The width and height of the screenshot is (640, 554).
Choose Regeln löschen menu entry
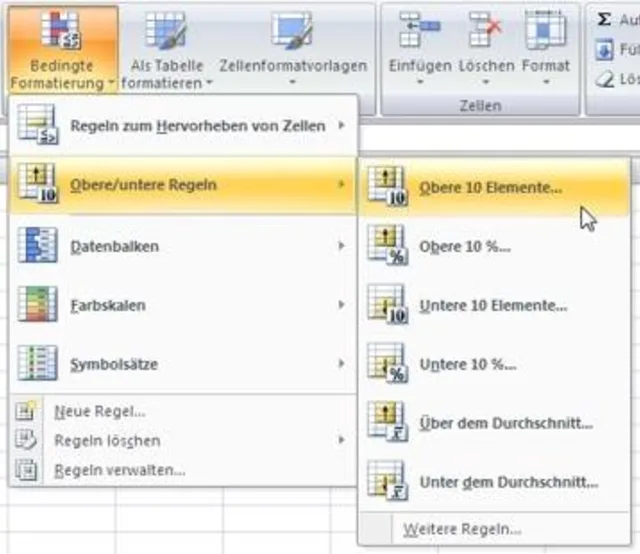(x=183, y=441)
